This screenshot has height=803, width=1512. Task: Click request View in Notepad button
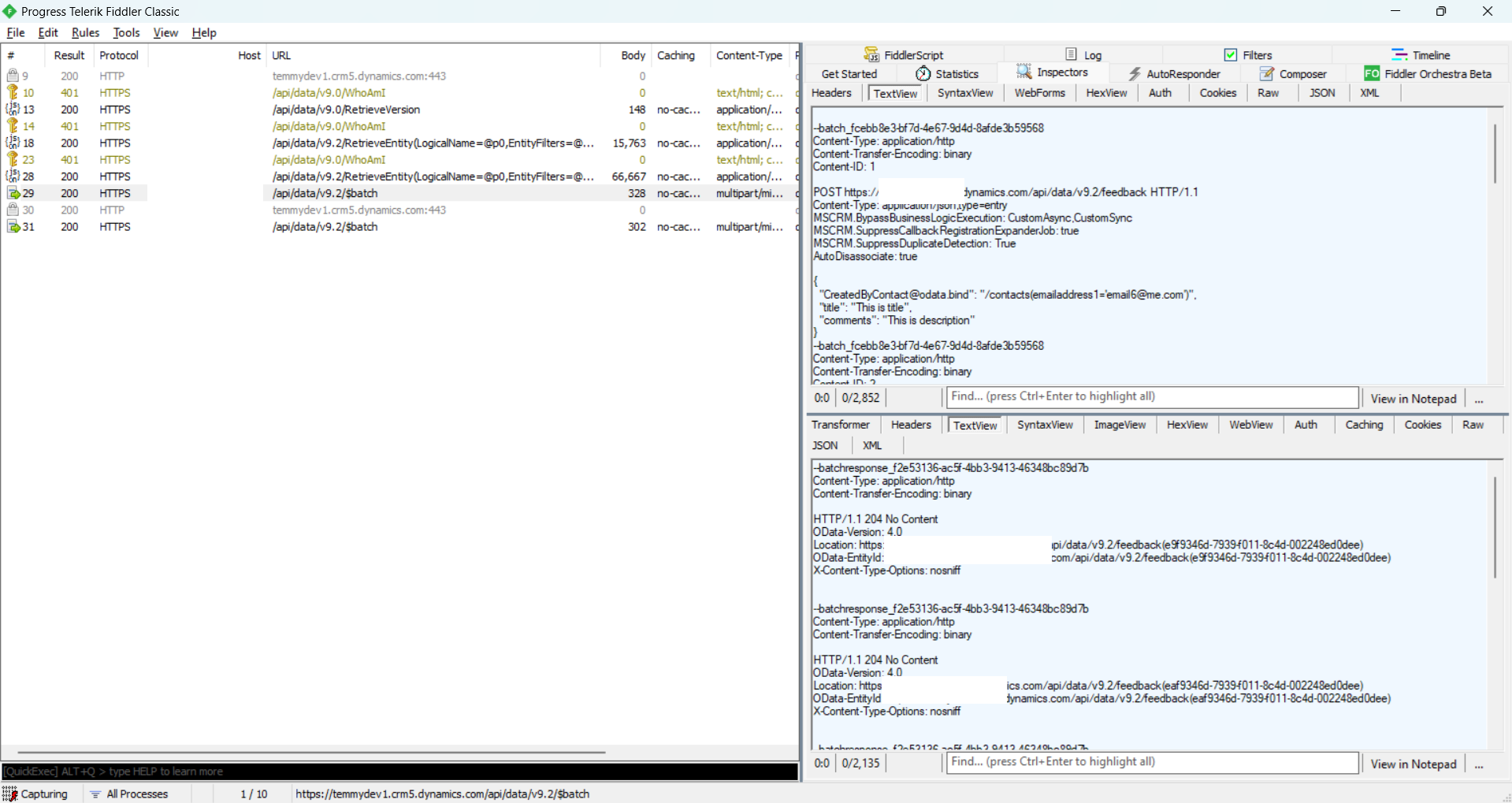point(1414,398)
